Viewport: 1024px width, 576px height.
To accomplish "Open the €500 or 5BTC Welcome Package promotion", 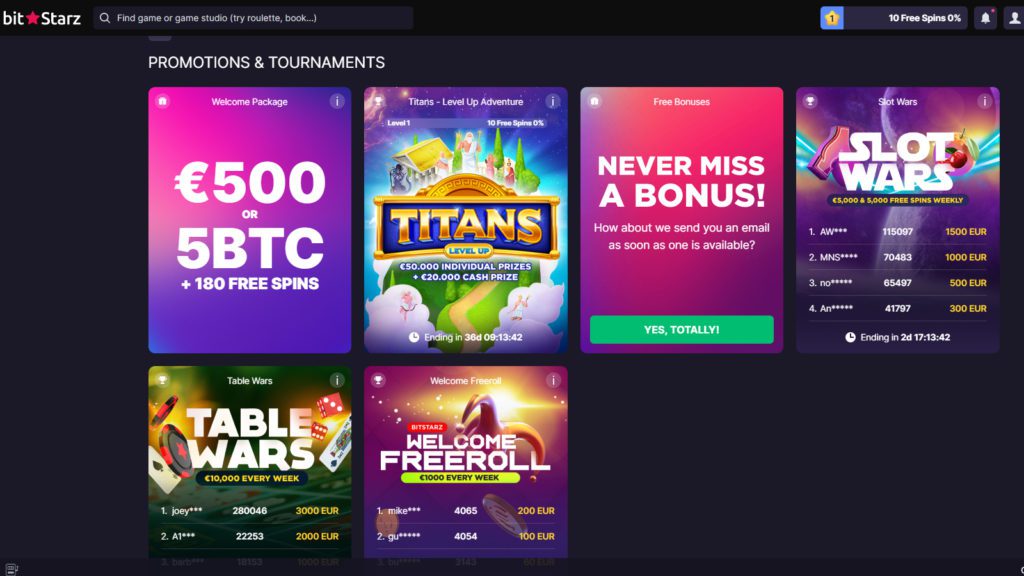I will pyautogui.click(x=249, y=220).
